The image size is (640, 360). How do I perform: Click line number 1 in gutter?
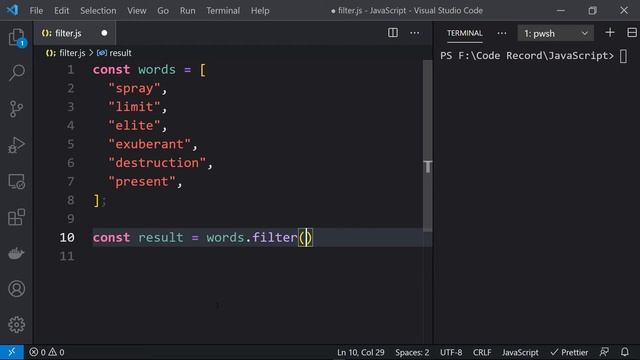(71, 69)
